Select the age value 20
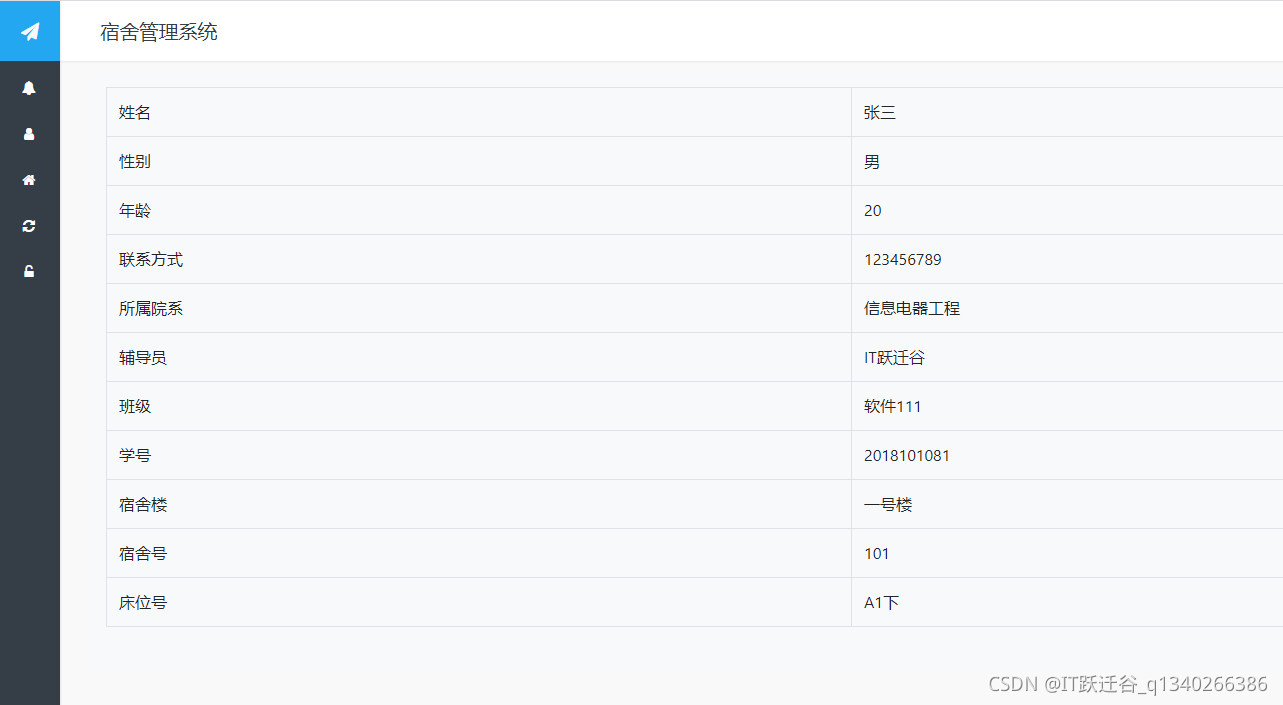The image size is (1283, 705). pyautogui.click(x=873, y=211)
